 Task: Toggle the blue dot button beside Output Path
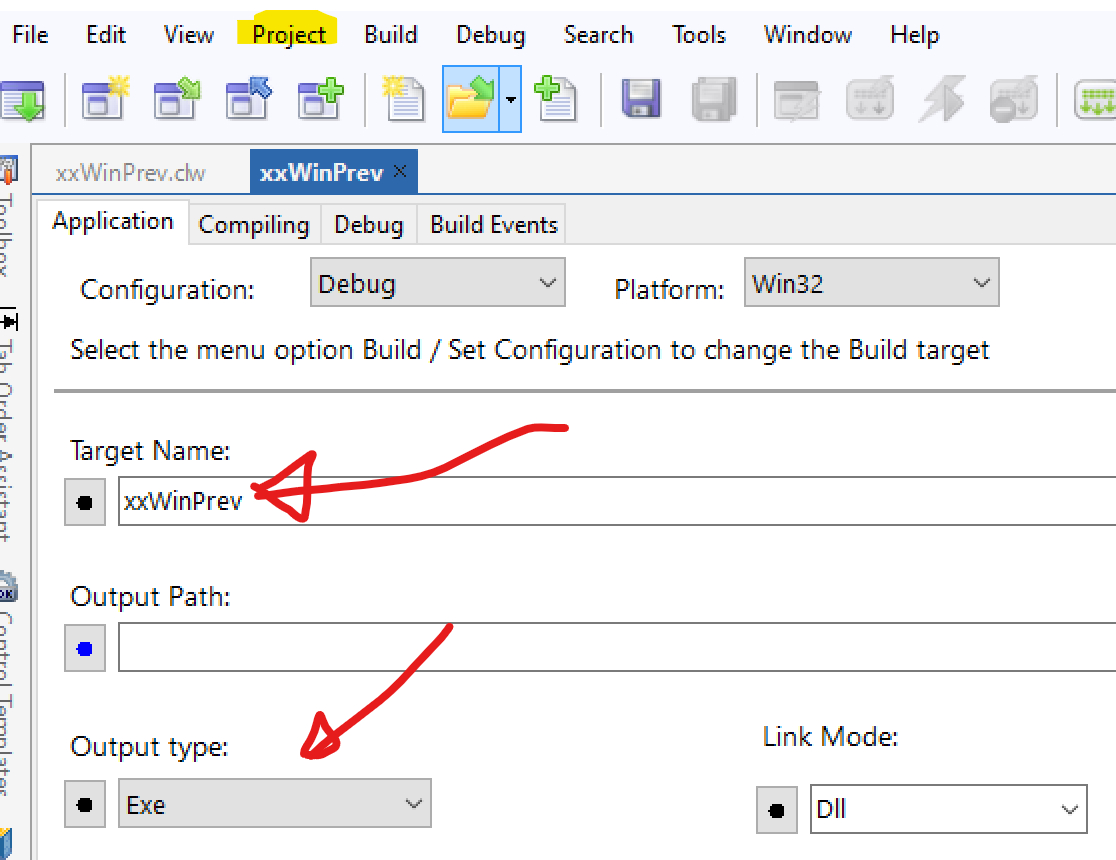[85, 649]
